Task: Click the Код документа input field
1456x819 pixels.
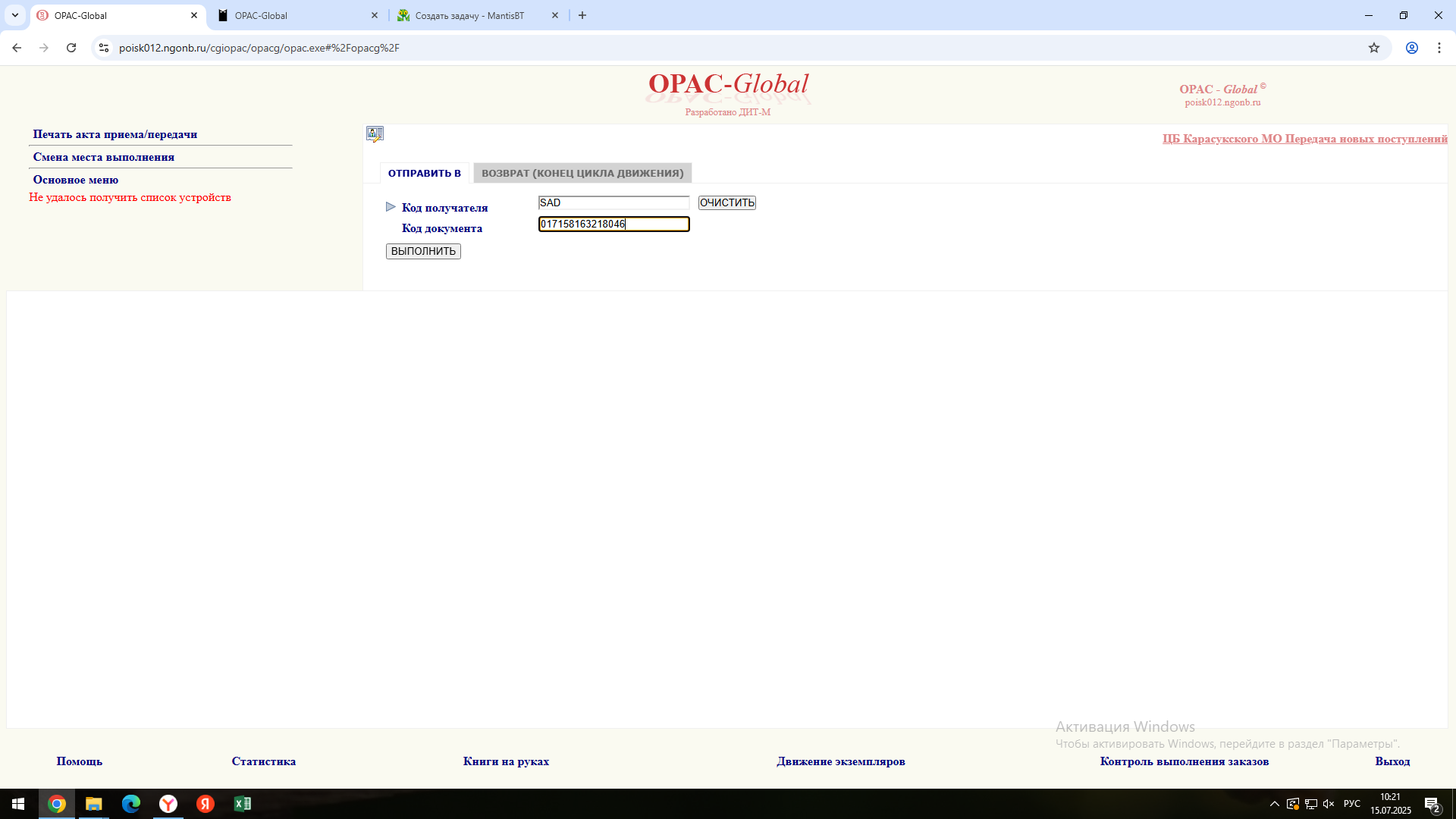Action: [613, 224]
